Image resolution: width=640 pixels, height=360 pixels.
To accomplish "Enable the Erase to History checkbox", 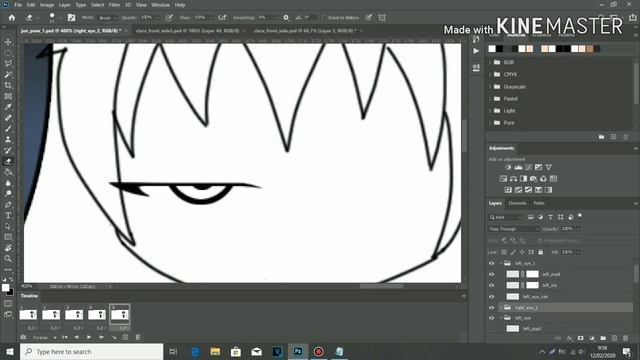I will tap(325, 18).
